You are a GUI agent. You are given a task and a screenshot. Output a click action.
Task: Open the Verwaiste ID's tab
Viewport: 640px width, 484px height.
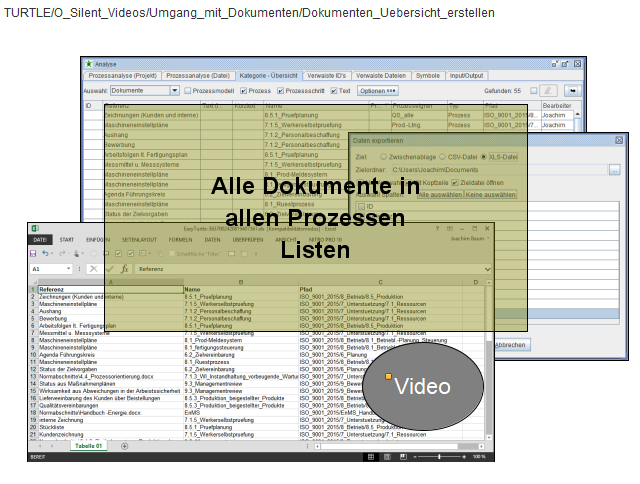point(326,75)
